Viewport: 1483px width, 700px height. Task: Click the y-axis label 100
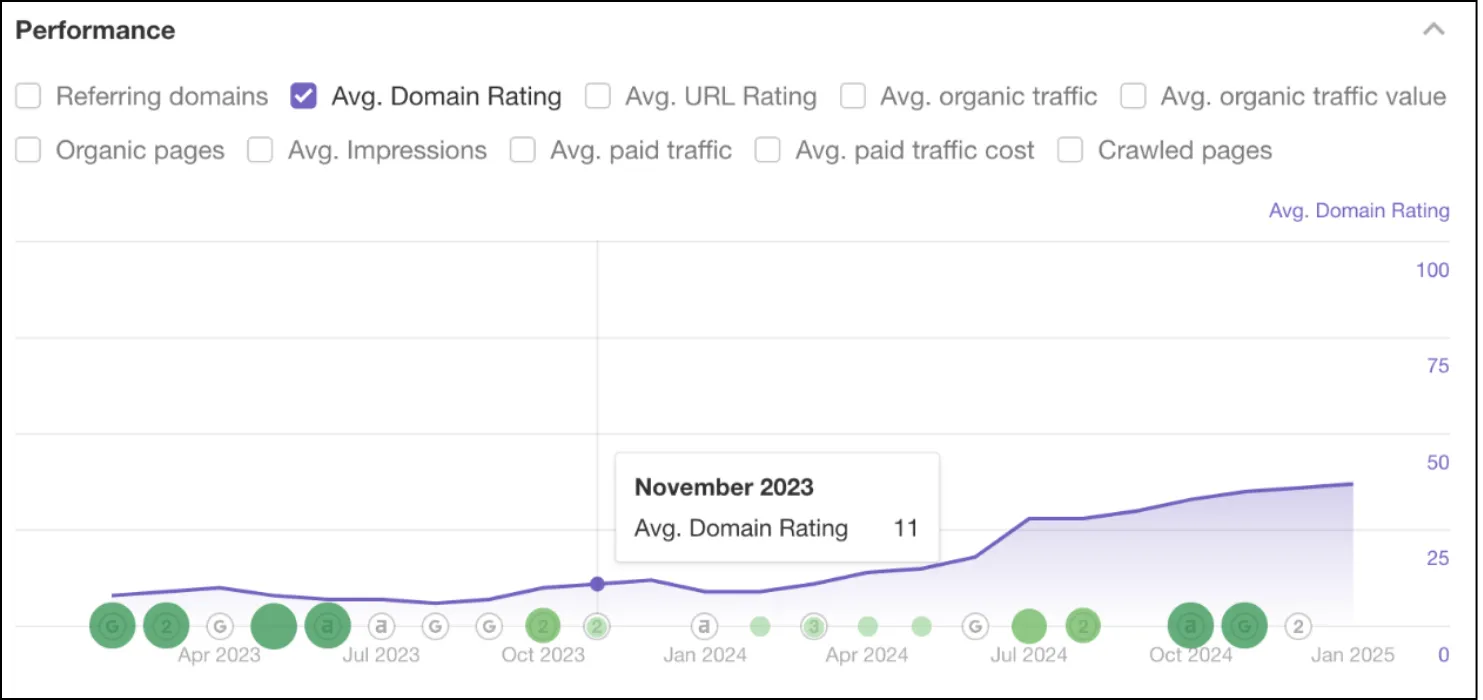[x=1432, y=271]
